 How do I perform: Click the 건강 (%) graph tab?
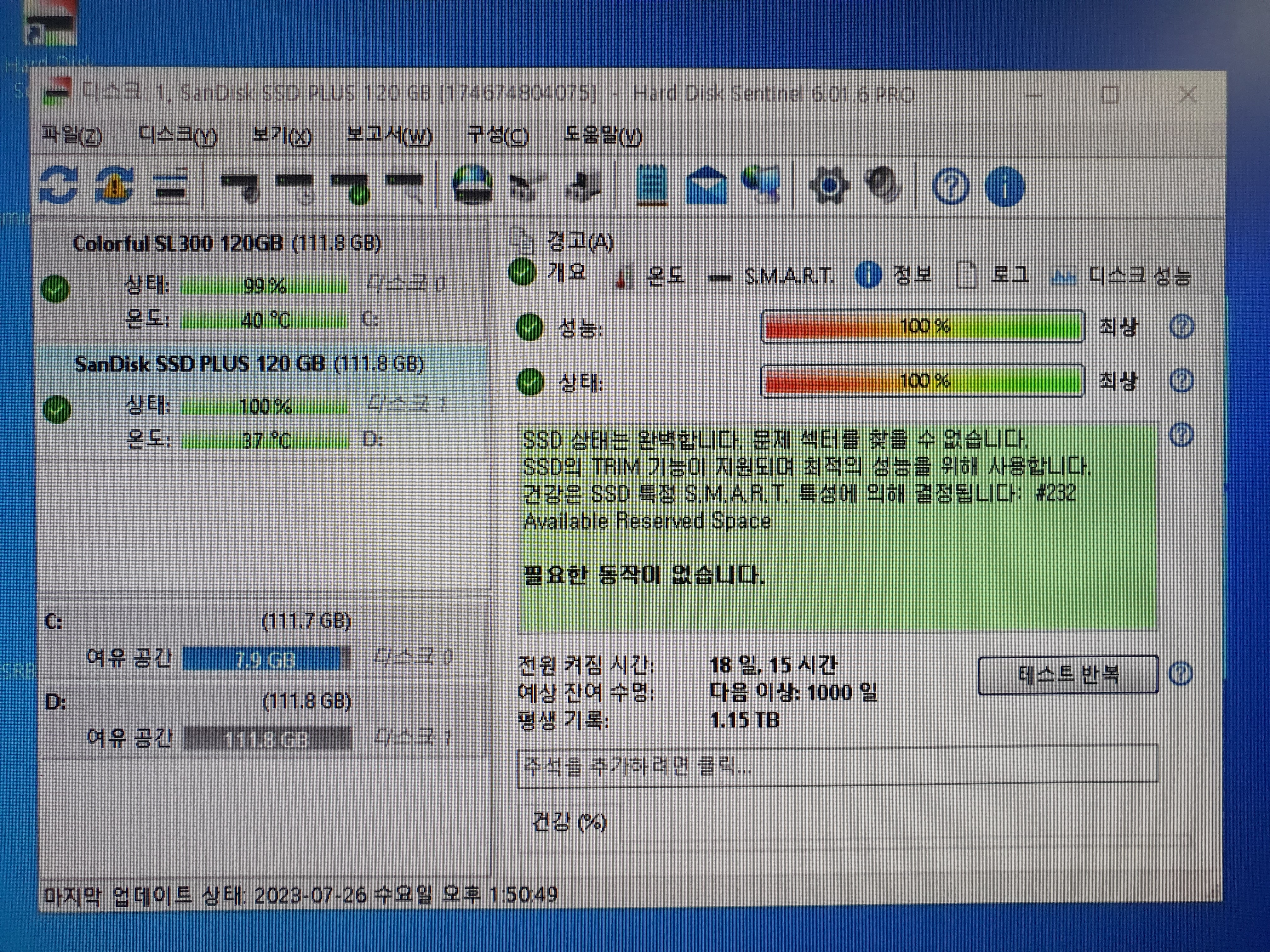click(569, 822)
